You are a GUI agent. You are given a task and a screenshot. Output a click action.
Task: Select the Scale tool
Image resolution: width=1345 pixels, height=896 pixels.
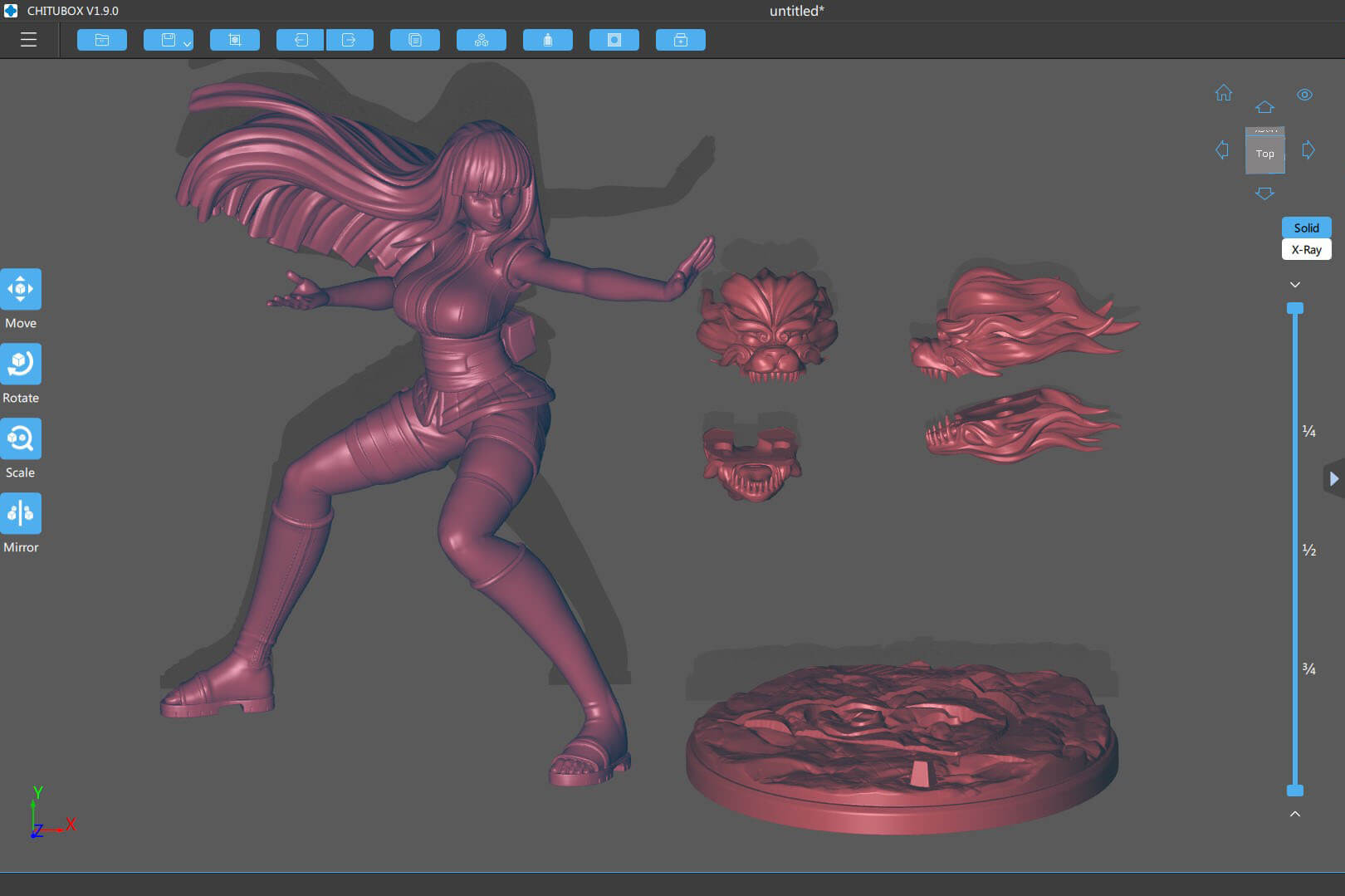pyautogui.click(x=21, y=438)
